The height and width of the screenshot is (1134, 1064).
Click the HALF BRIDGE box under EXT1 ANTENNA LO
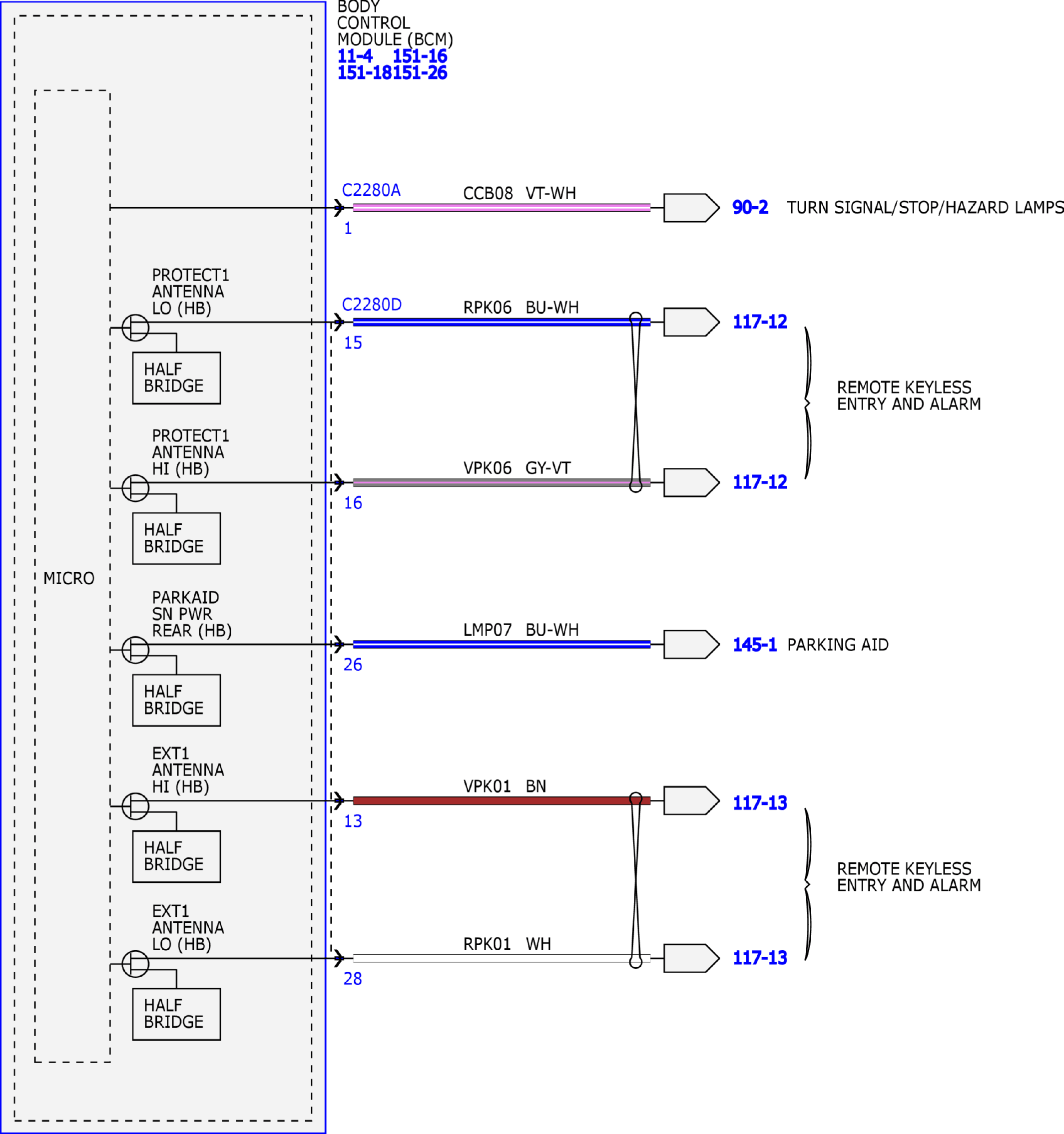(176, 1014)
